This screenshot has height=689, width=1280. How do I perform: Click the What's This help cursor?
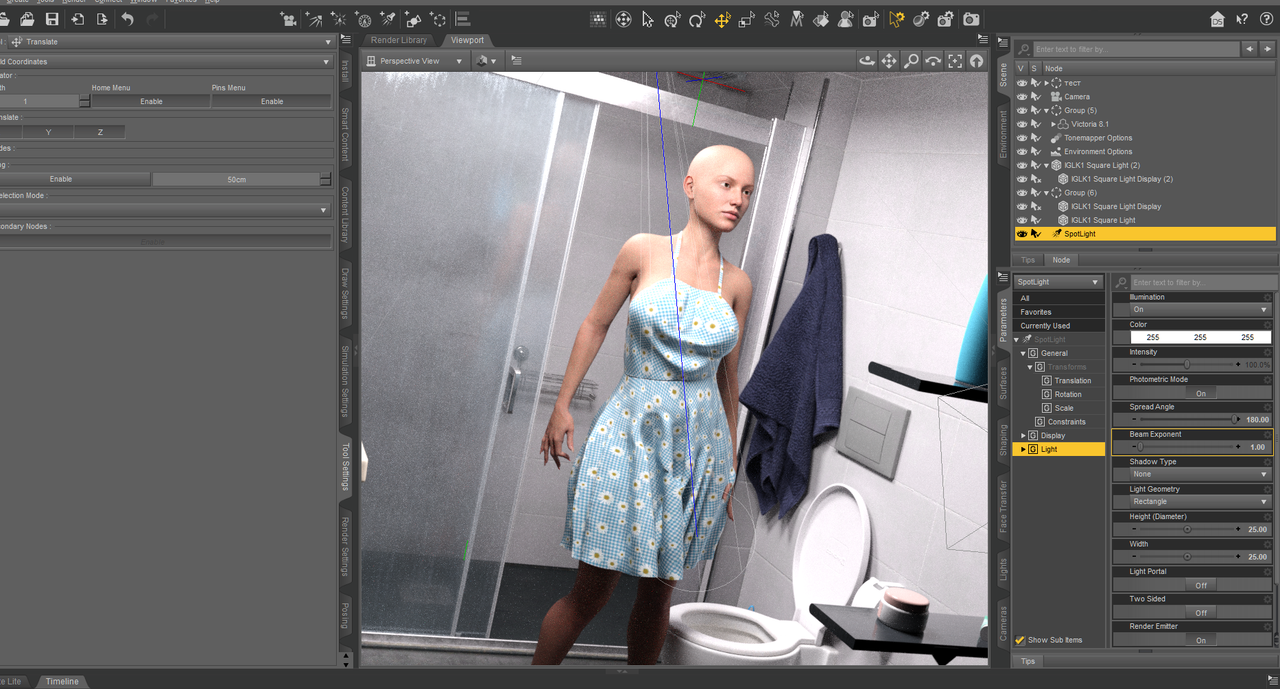point(1242,19)
